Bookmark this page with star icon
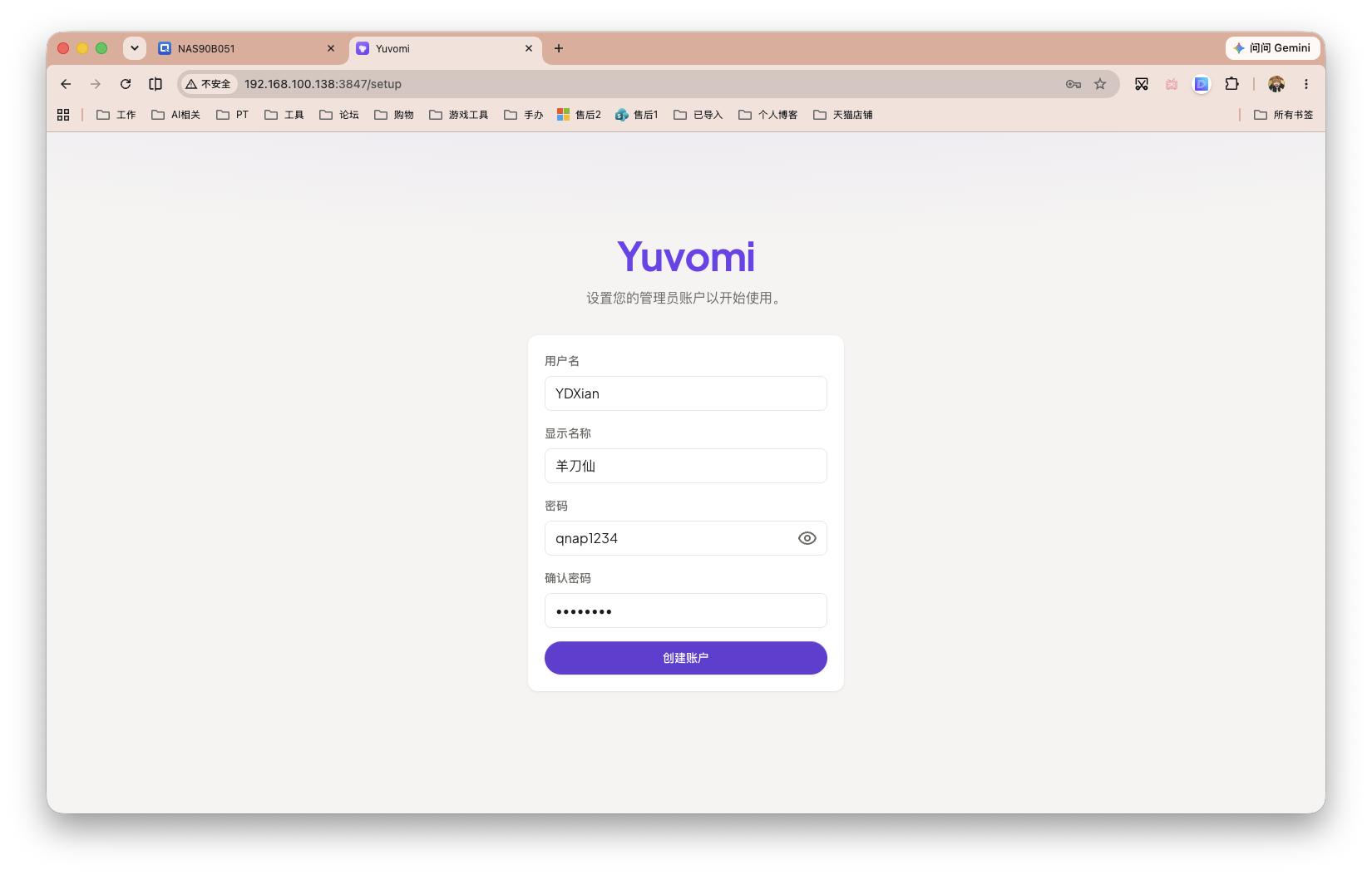Viewport: 1372px width, 875px height. pyautogui.click(x=1100, y=84)
